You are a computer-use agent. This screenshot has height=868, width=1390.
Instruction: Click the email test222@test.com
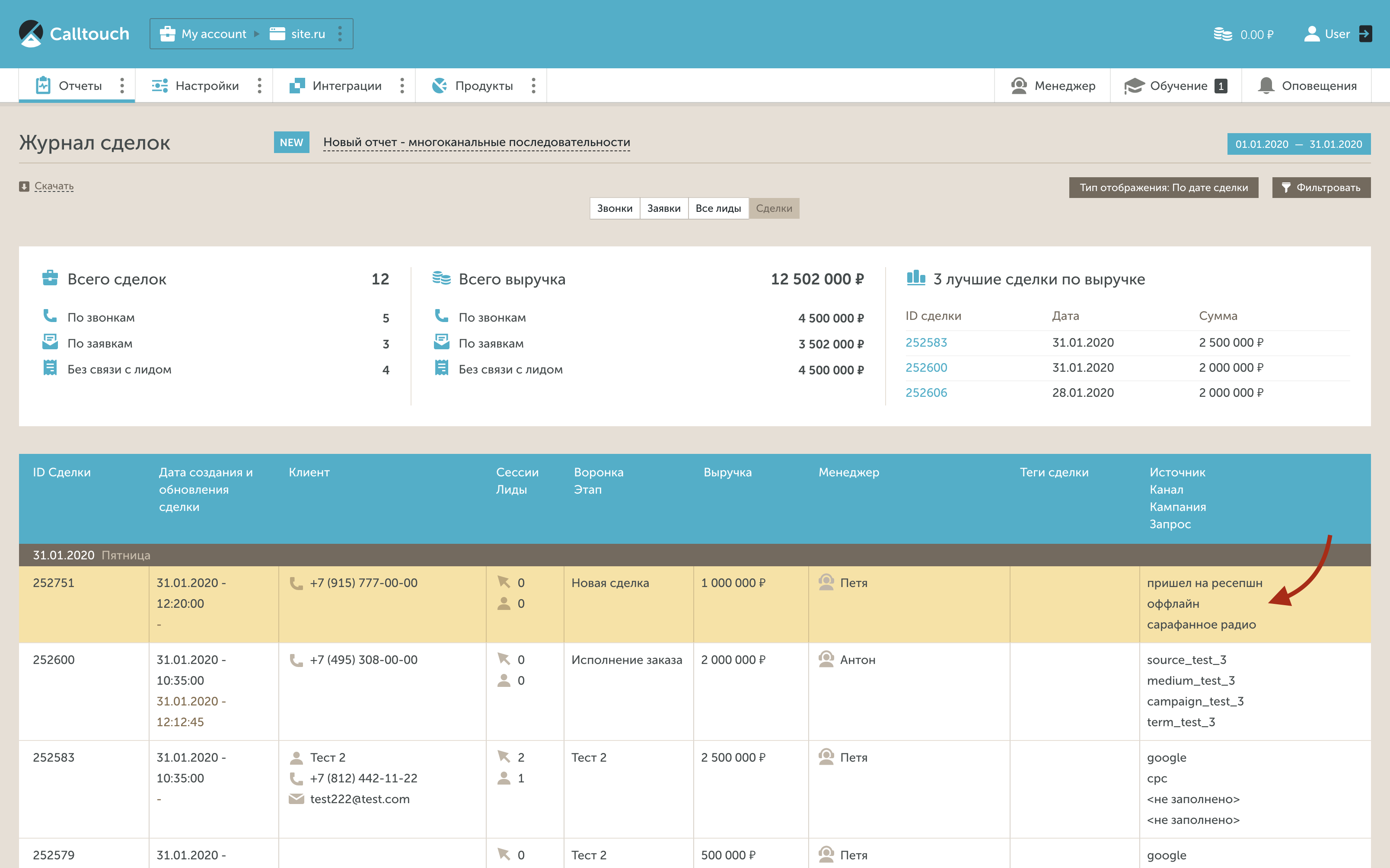(x=360, y=799)
